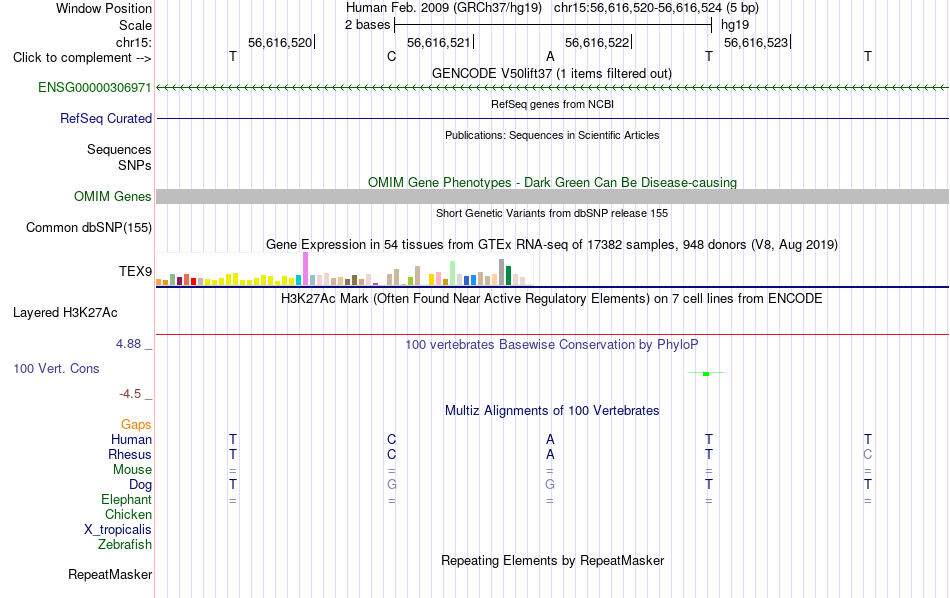Click the GTEx Gene Expression track title

552,244
